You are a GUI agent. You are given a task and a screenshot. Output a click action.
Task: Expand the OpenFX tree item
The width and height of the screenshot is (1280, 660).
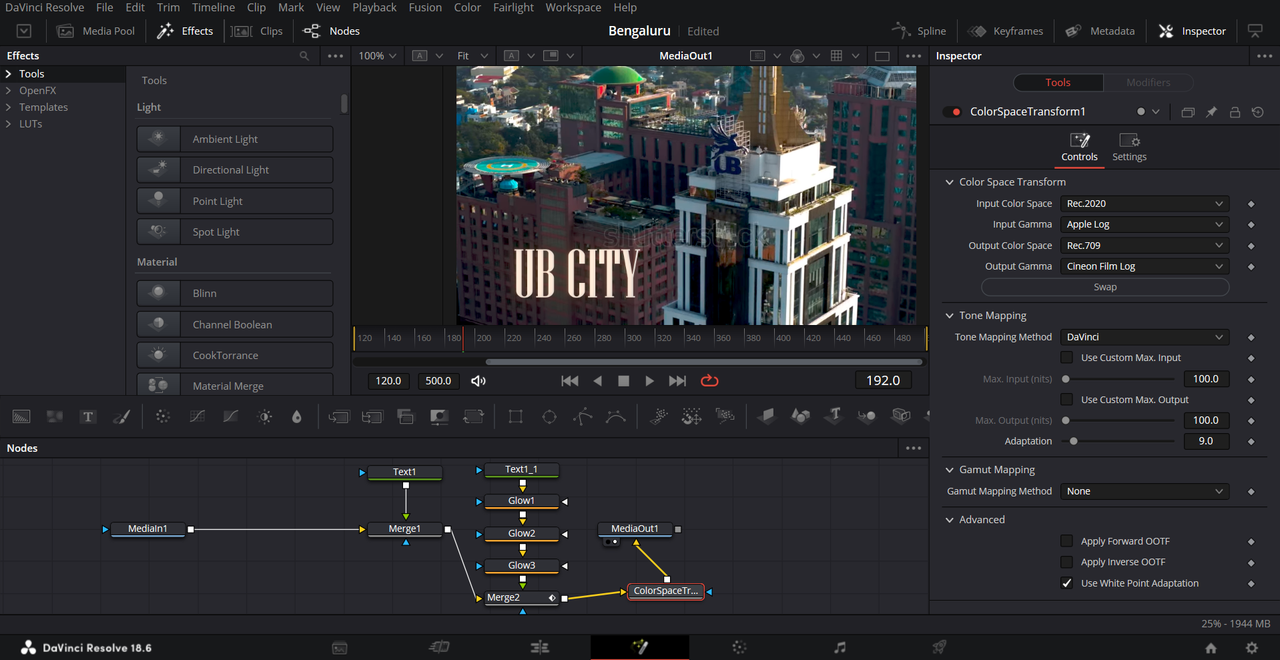tap(9, 91)
